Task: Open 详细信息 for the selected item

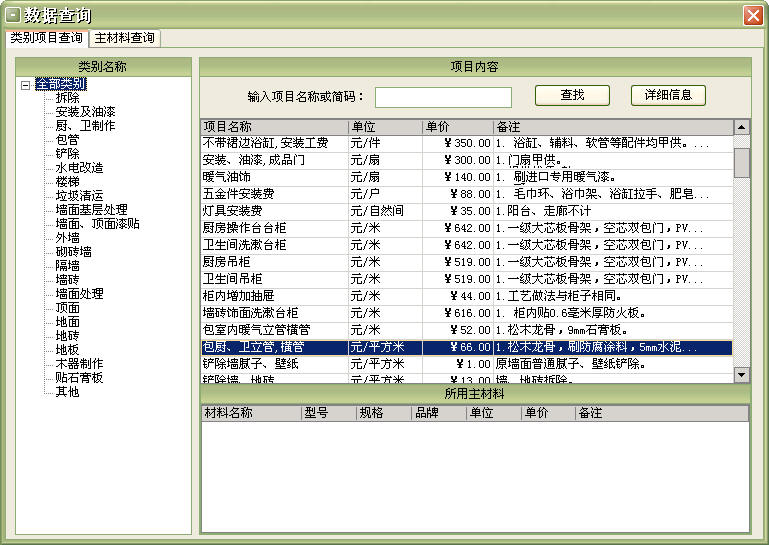Action: [668, 95]
